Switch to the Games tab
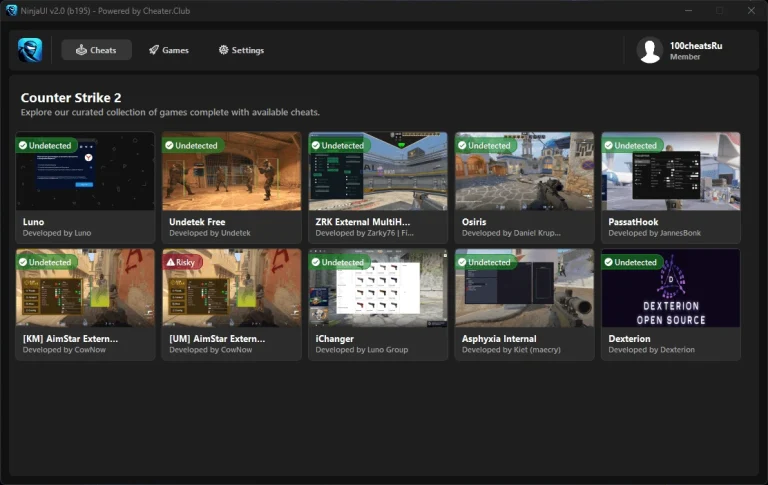This screenshot has width=768, height=485. pos(169,50)
